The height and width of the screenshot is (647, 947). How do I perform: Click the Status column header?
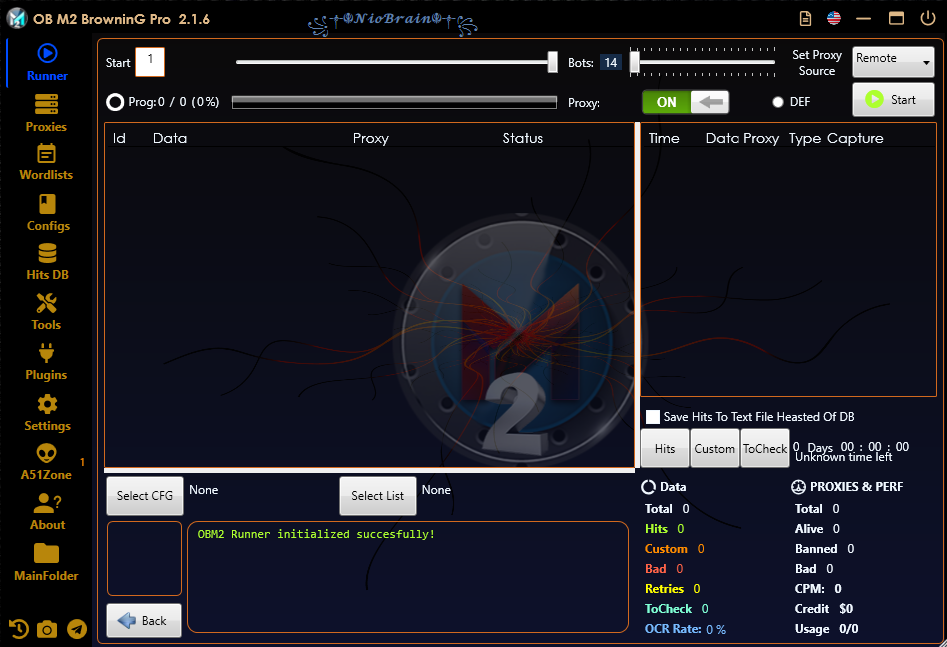[x=522, y=138]
